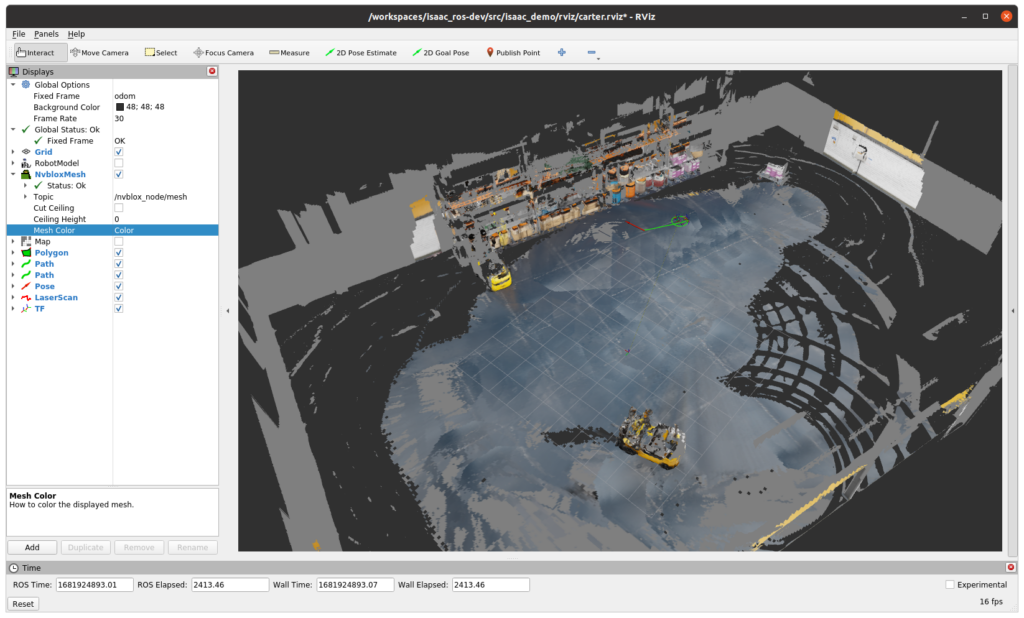Viewport: 1024px width, 618px height.
Task: Expand the NvbloxMesh Status: Ok node
Action: coord(25,186)
